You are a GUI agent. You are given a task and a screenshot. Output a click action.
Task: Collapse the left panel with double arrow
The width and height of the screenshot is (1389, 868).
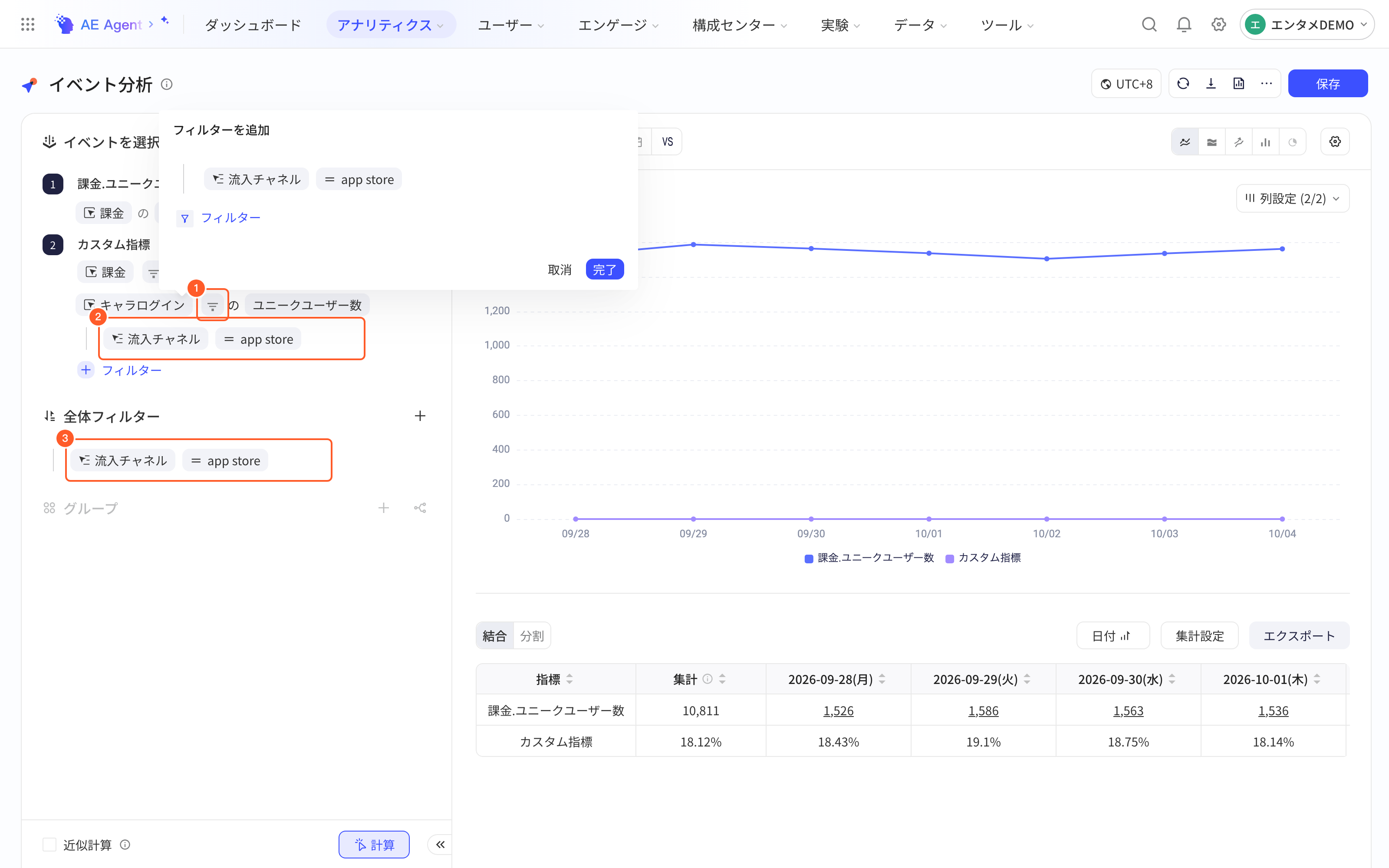[x=440, y=844]
